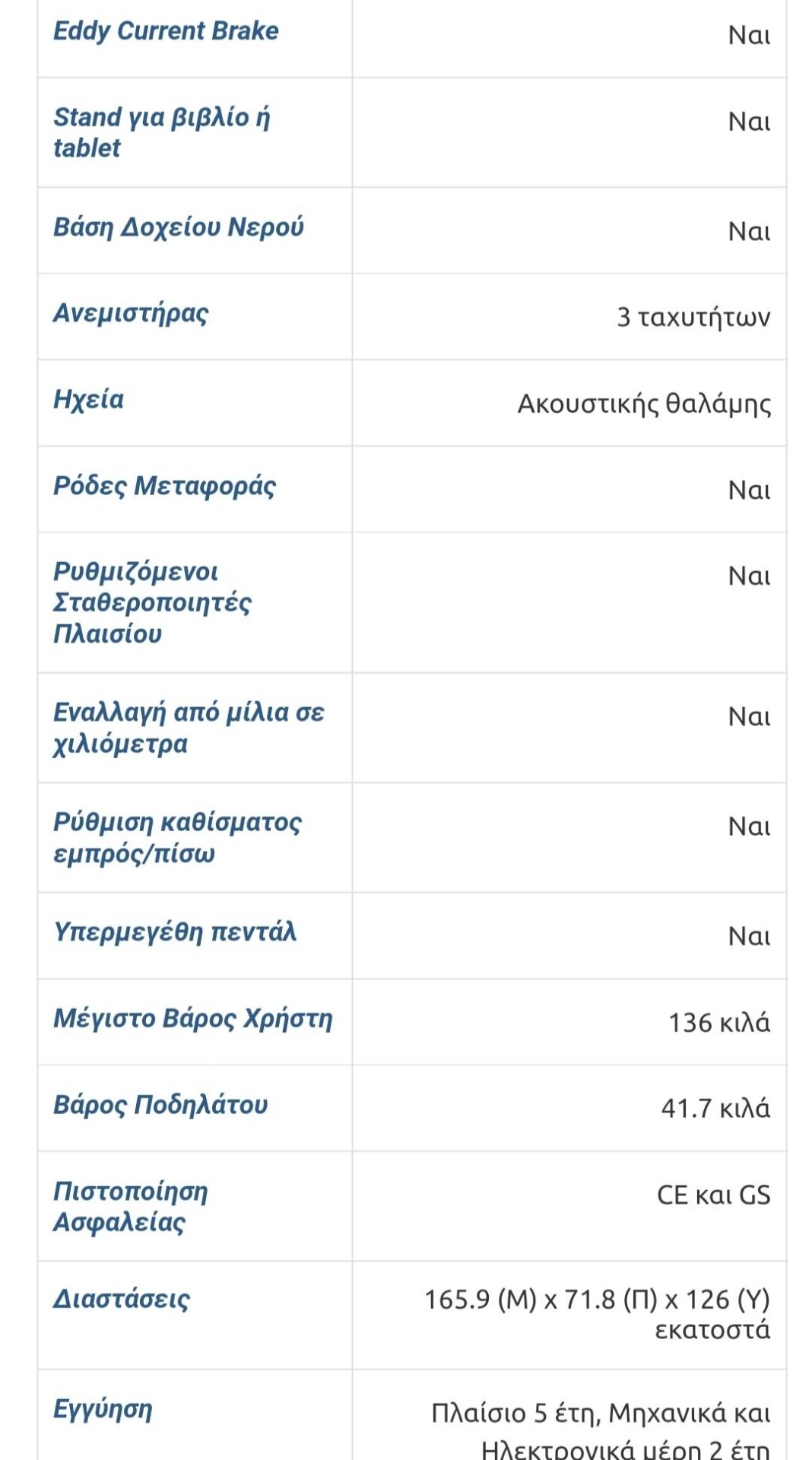Click the Εναλλαγή από μίλια σε χιλιόμετρα label
This screenshot has height=1460, width=812.
[x=189, y=728]
